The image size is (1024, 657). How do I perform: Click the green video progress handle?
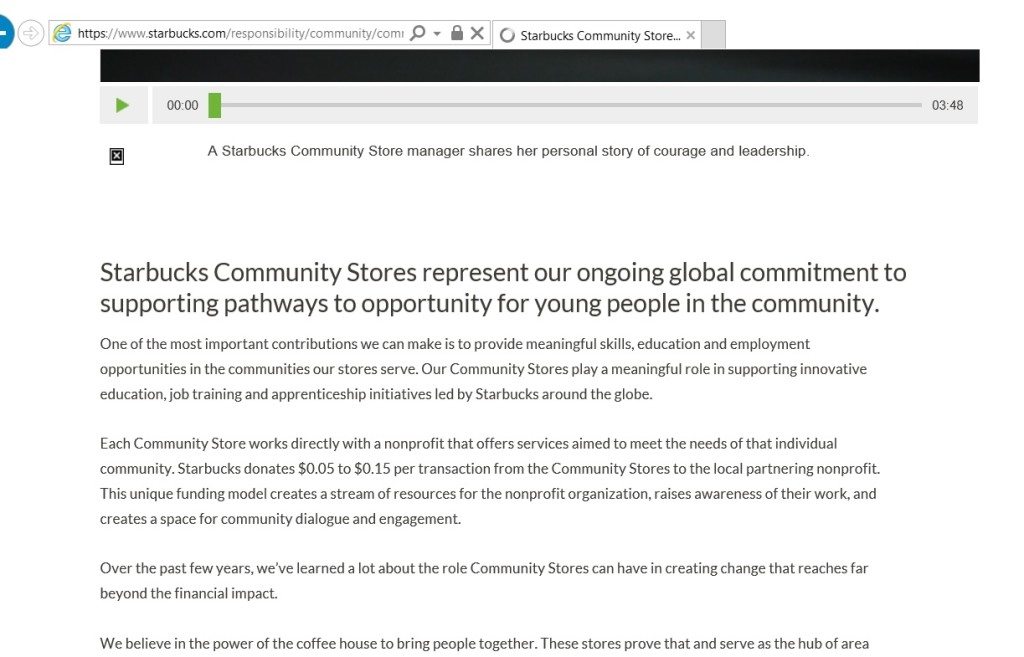(215, 105)
